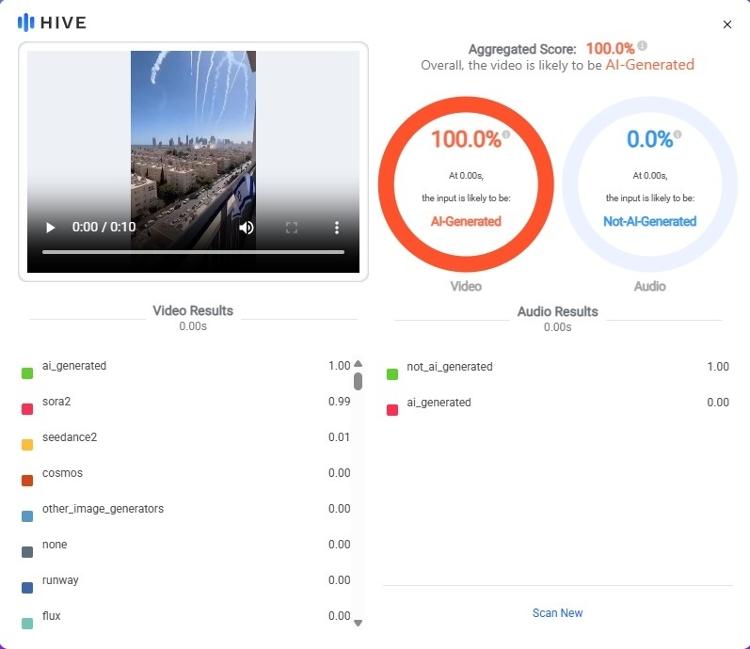Click the Audio Results heading
The height and width of the screenshot is (649, 750).
click(x=558, y=311)
